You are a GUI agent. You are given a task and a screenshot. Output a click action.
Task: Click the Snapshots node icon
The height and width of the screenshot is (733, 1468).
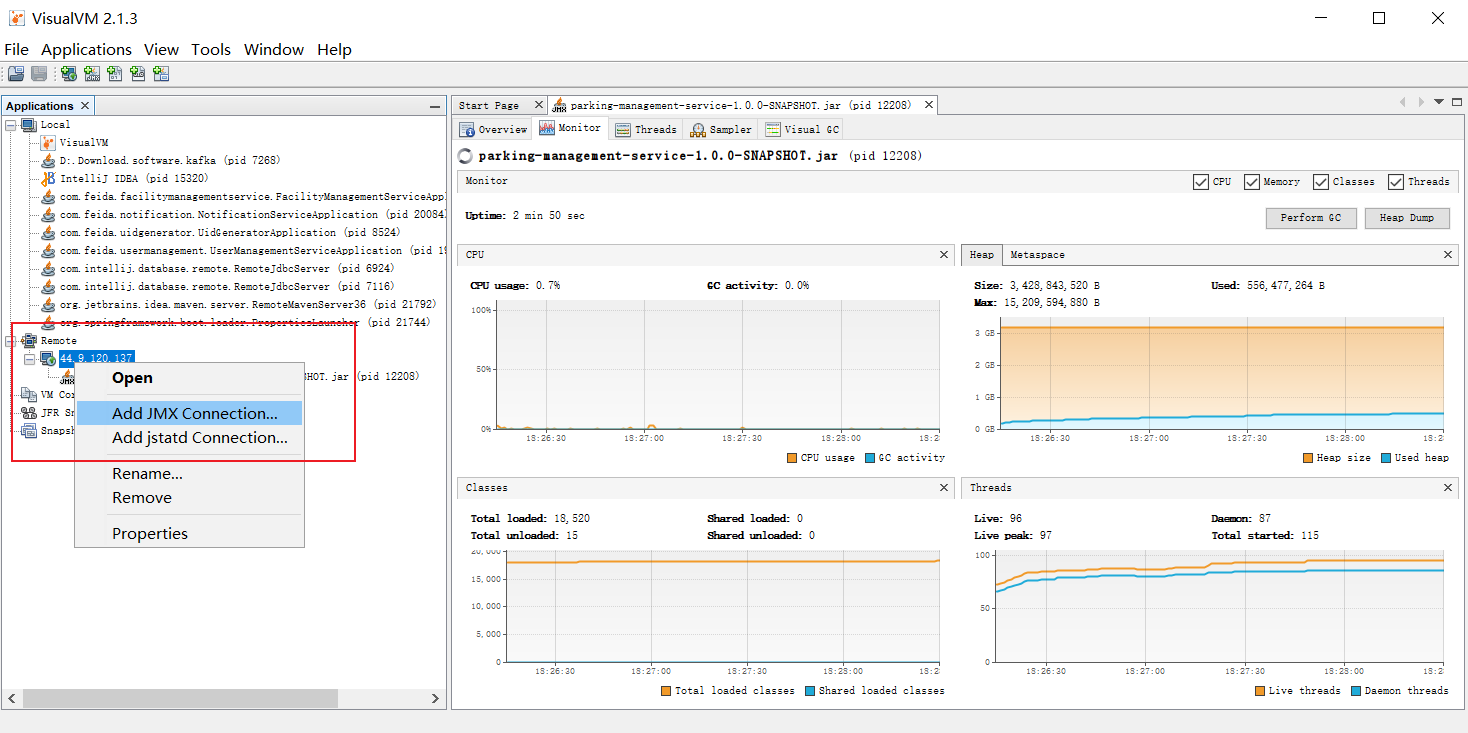click(x=29, y=431)
